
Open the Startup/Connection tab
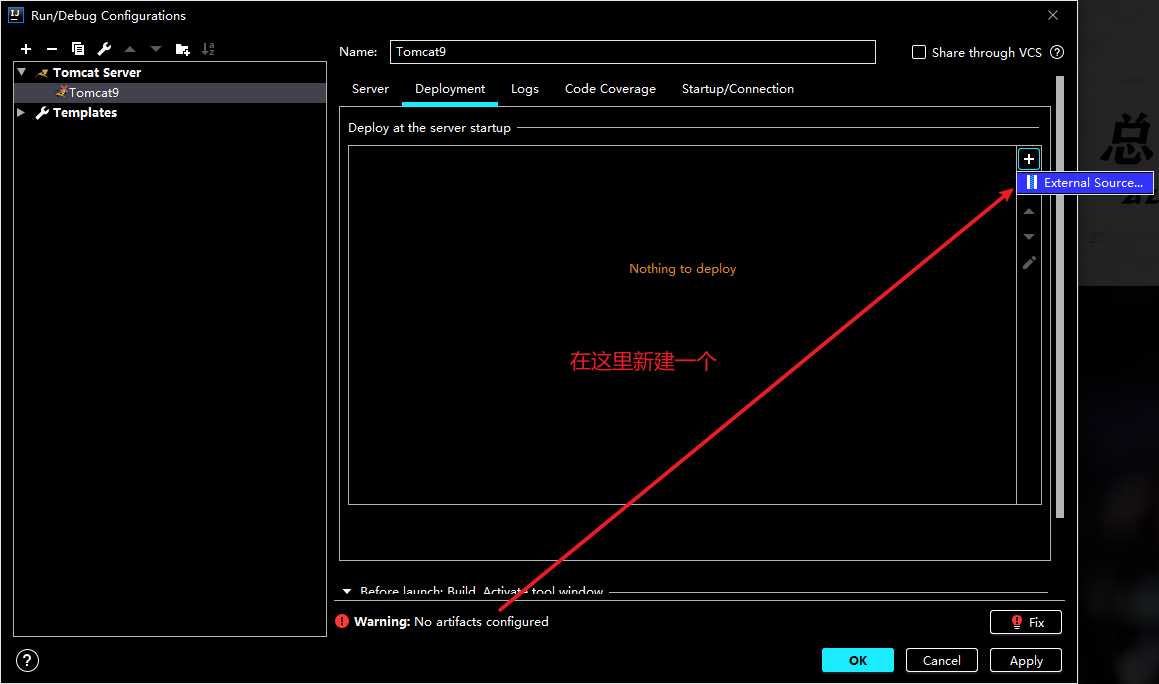click(738, 89)
